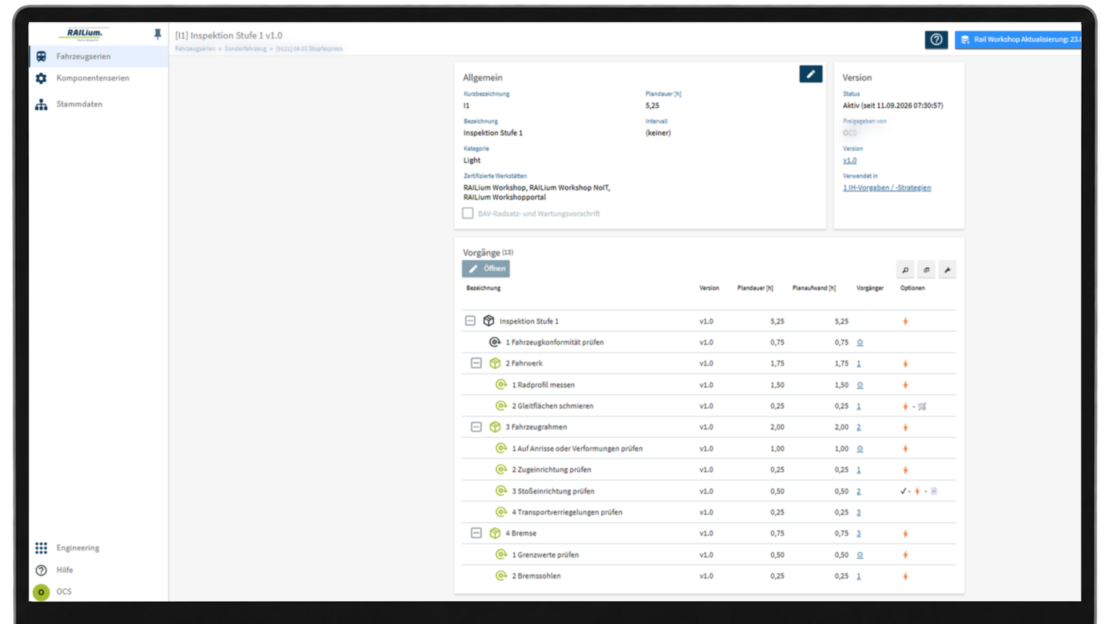Viewport: 1110px width, 624px height.
Task: Click the green operation icon beside Radprofil messen
Action: click(x=501, y=385)
